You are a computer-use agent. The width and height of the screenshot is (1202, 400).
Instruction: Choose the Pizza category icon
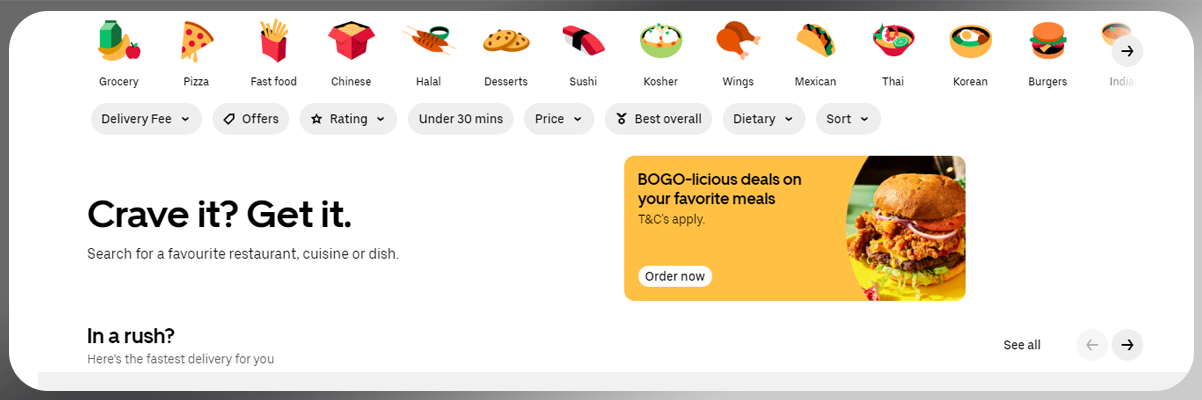(x=196, y=42)
